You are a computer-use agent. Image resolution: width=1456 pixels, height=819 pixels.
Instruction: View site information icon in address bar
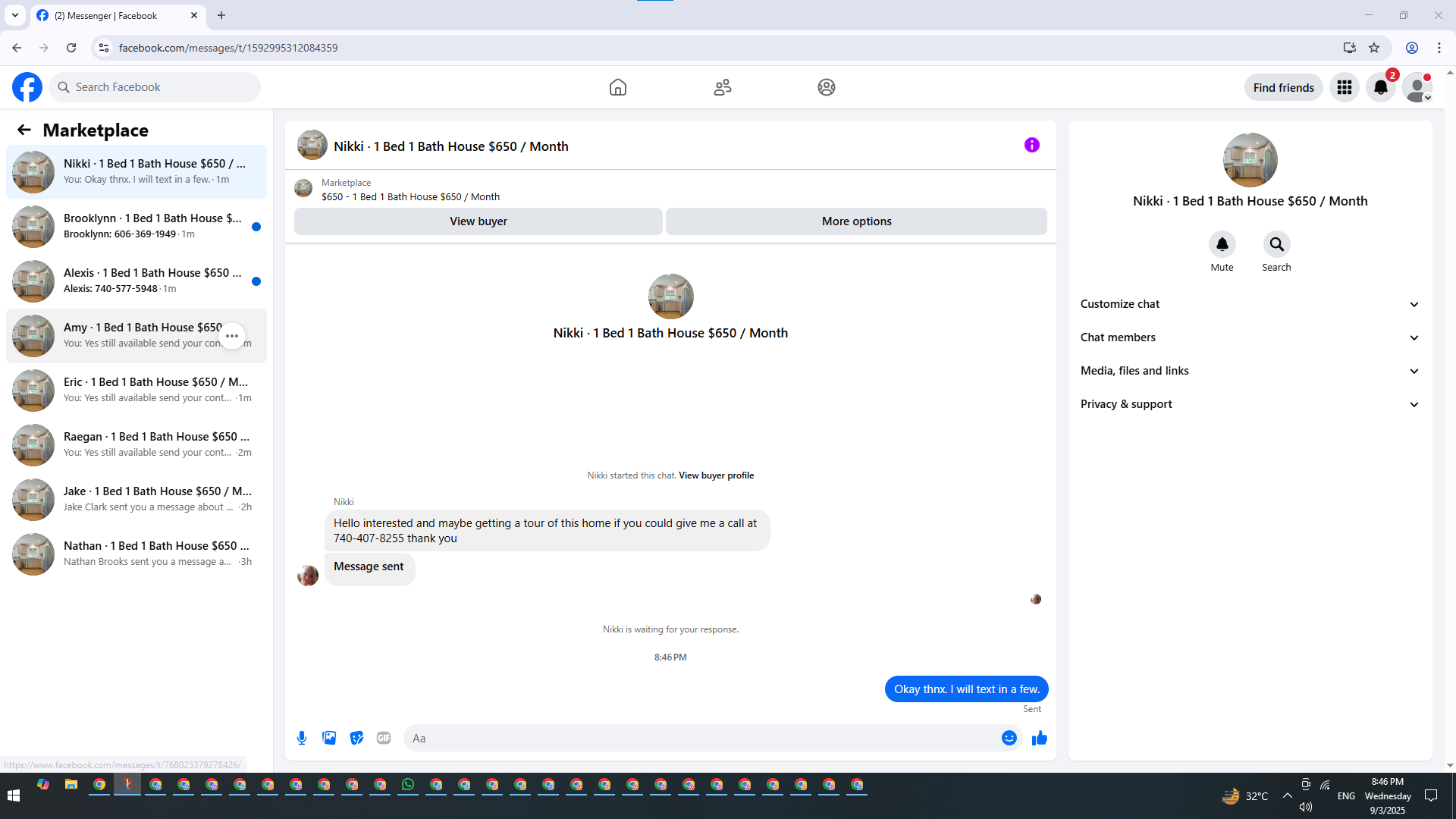[x=104, y=48]
